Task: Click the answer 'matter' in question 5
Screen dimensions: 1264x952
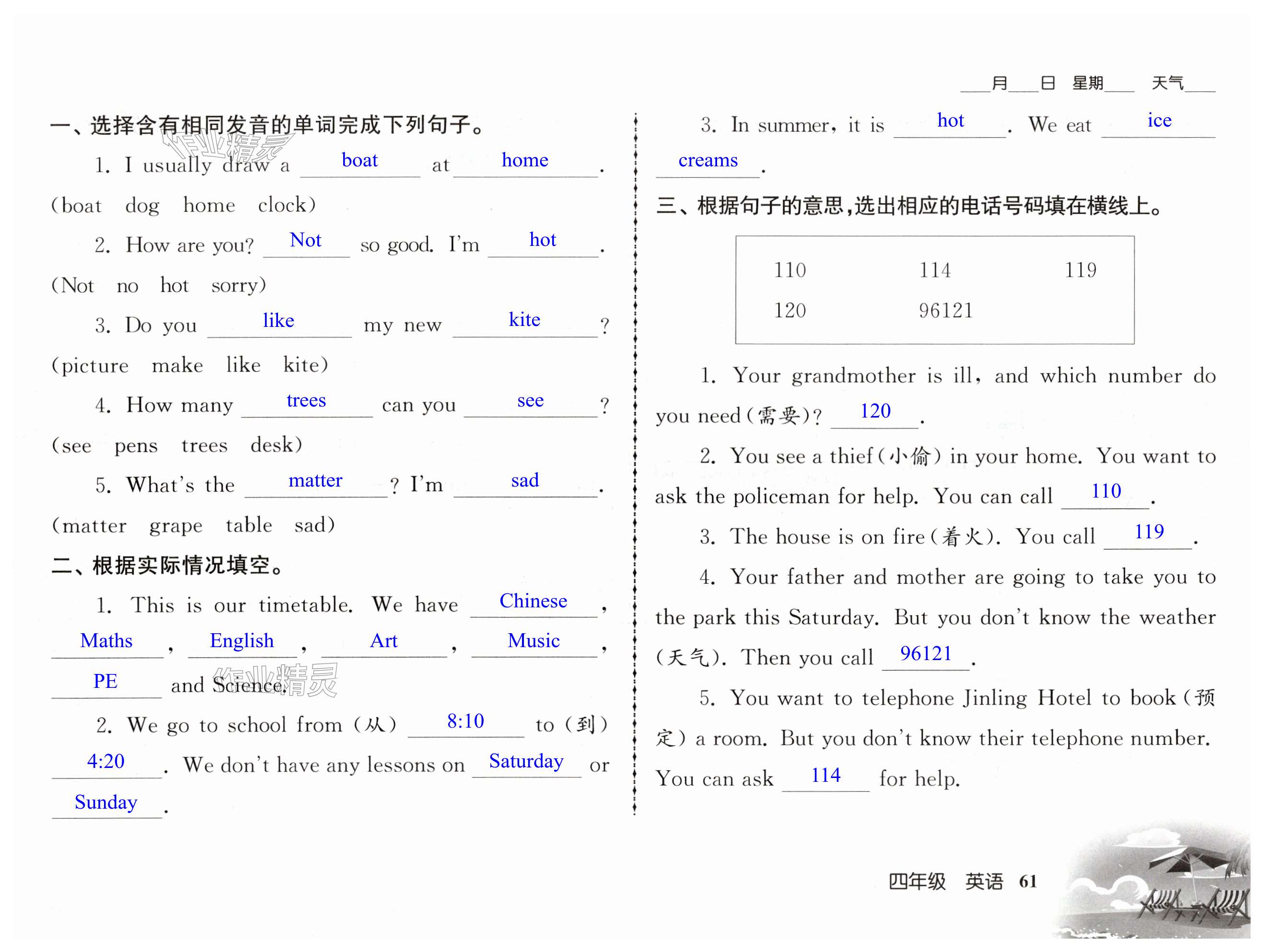Action: pyautogui.click(x=315, y=481)
